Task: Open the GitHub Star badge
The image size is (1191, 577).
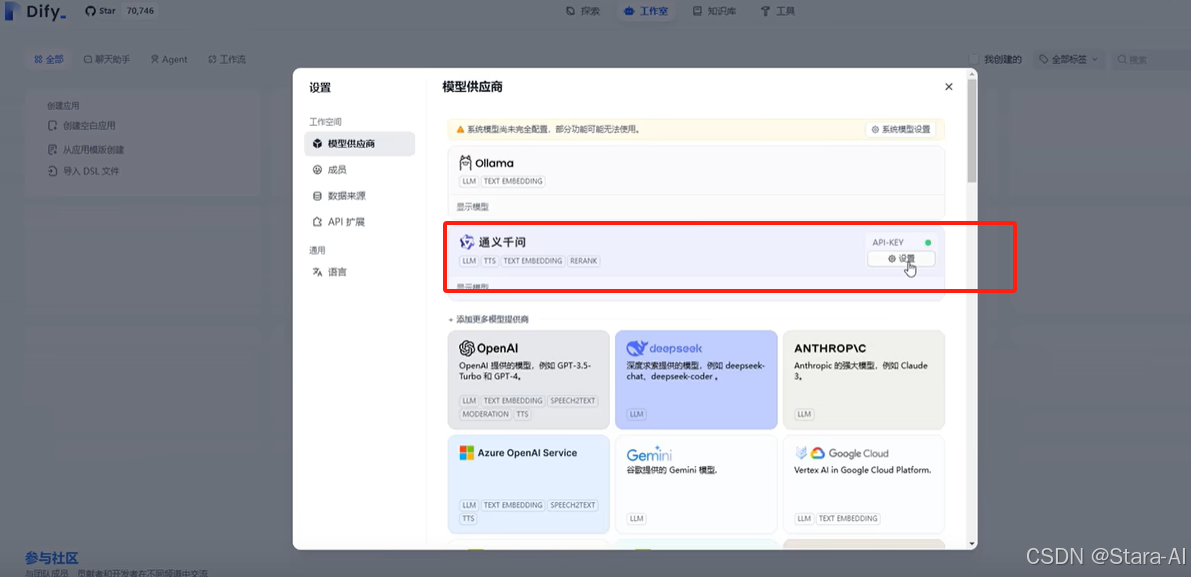Action: (x=120, y=11)
